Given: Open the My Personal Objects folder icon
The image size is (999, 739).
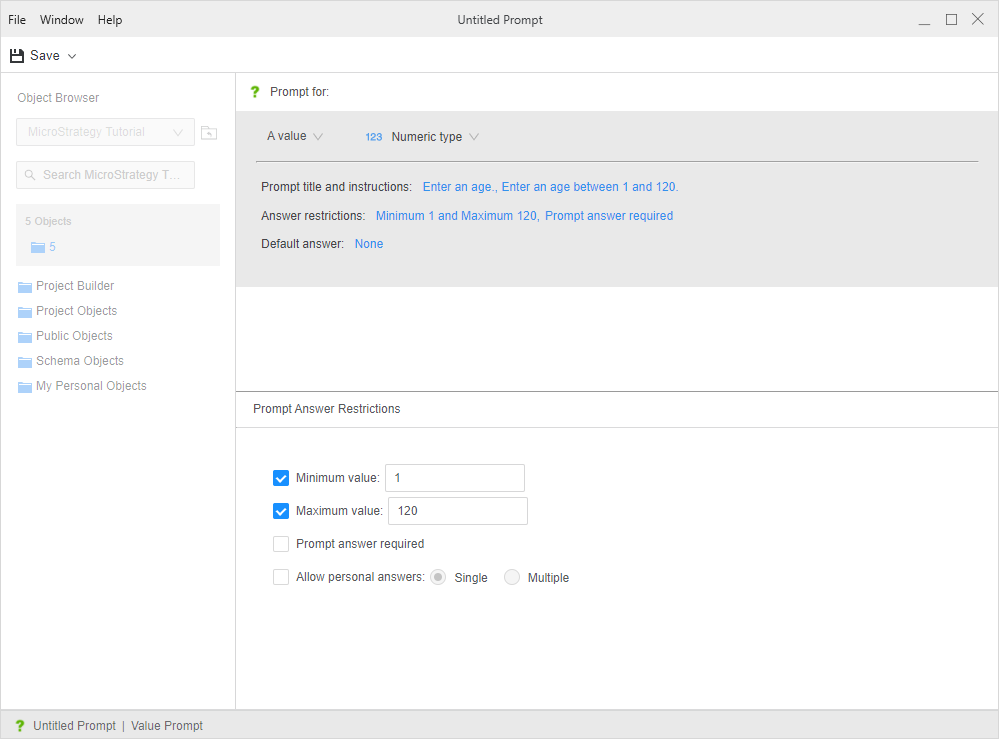Looking at the screenshot, I should click(x=25, y=387).
